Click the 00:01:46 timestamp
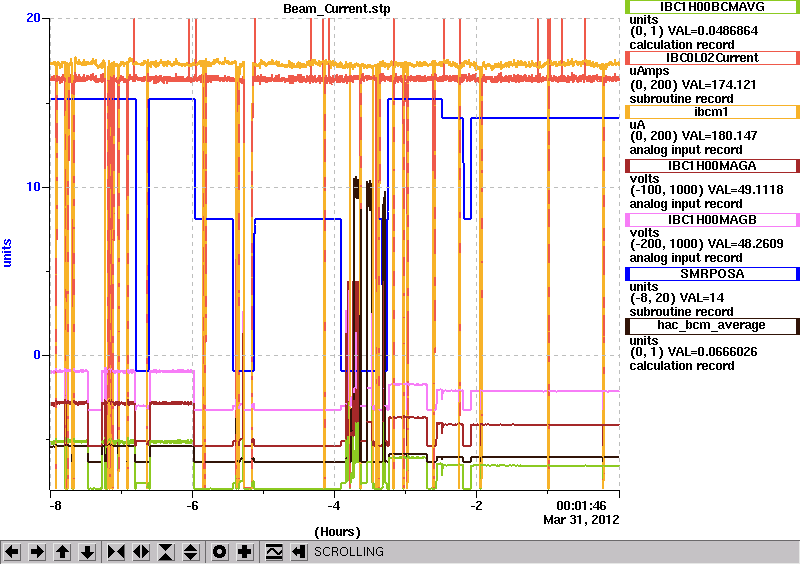Viewport: 800px width, 564px height. pyautogui.click(x=581, y=506)
